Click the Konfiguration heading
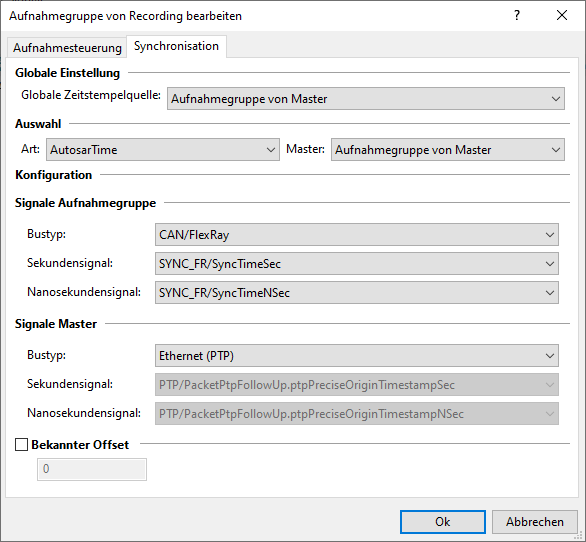Screen dimensions: 586x542 point(53,175)
